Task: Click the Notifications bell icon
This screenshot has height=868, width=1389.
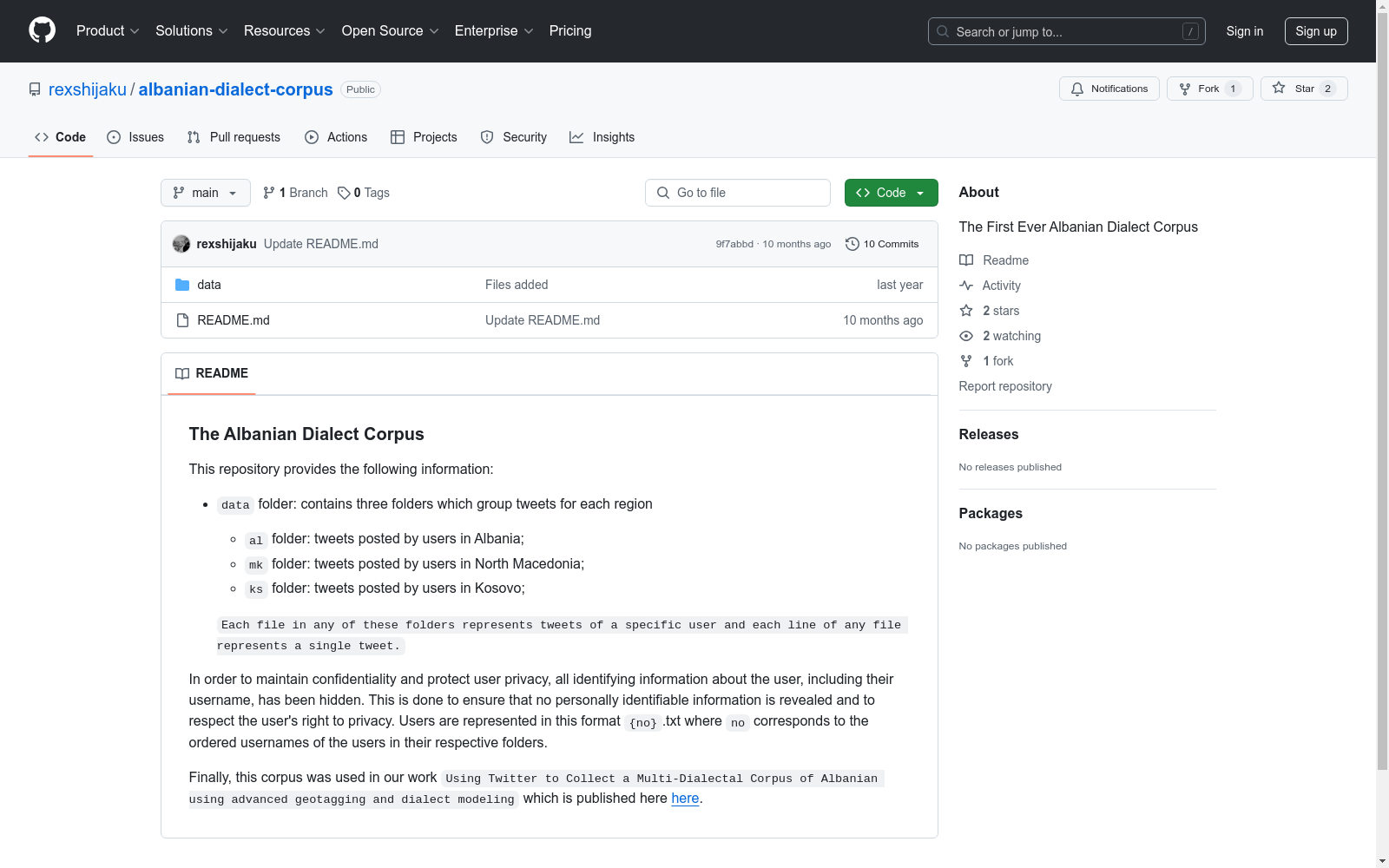Action: pos(1077,89)
